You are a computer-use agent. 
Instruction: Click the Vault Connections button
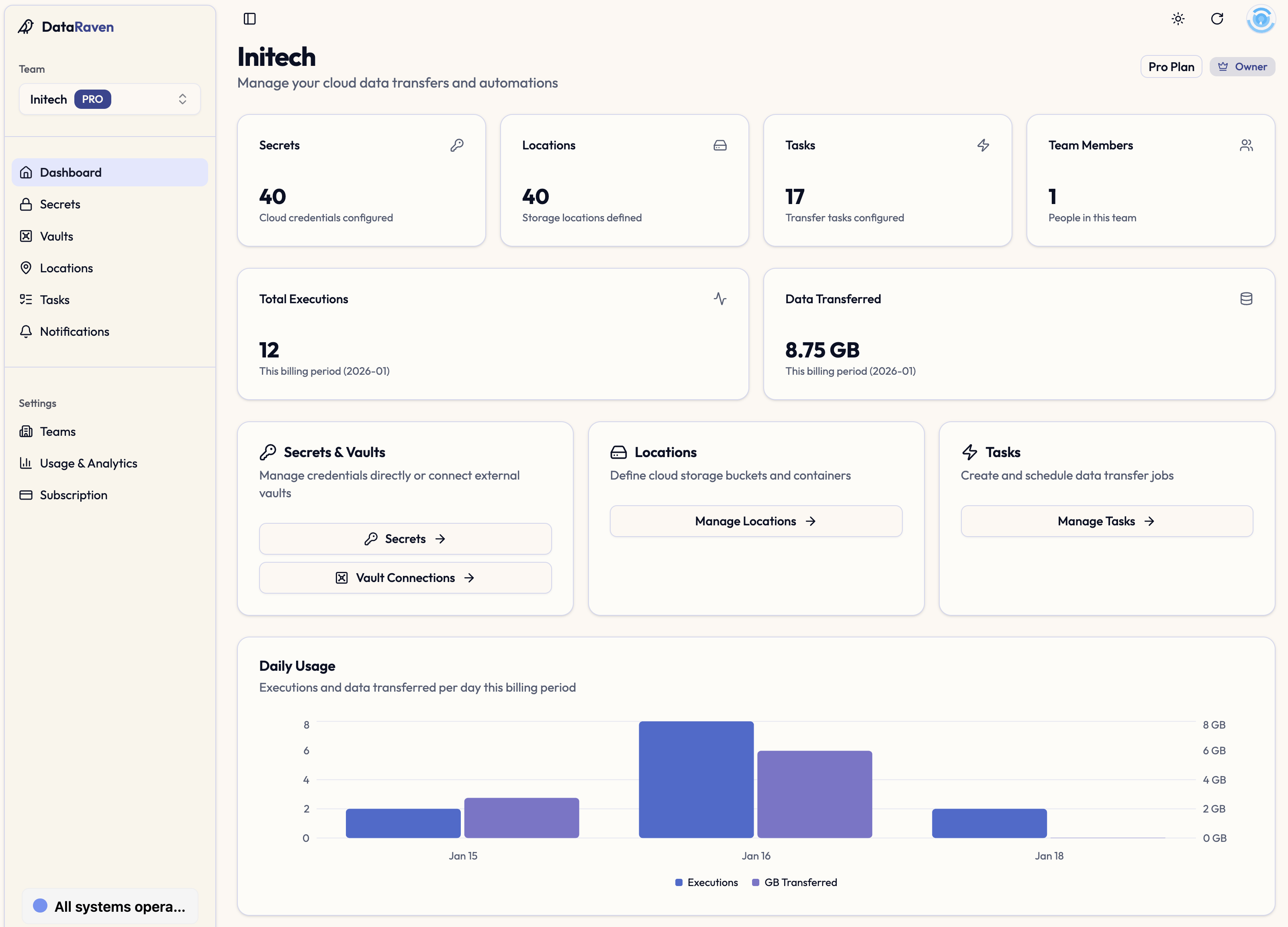click(405, 578)
